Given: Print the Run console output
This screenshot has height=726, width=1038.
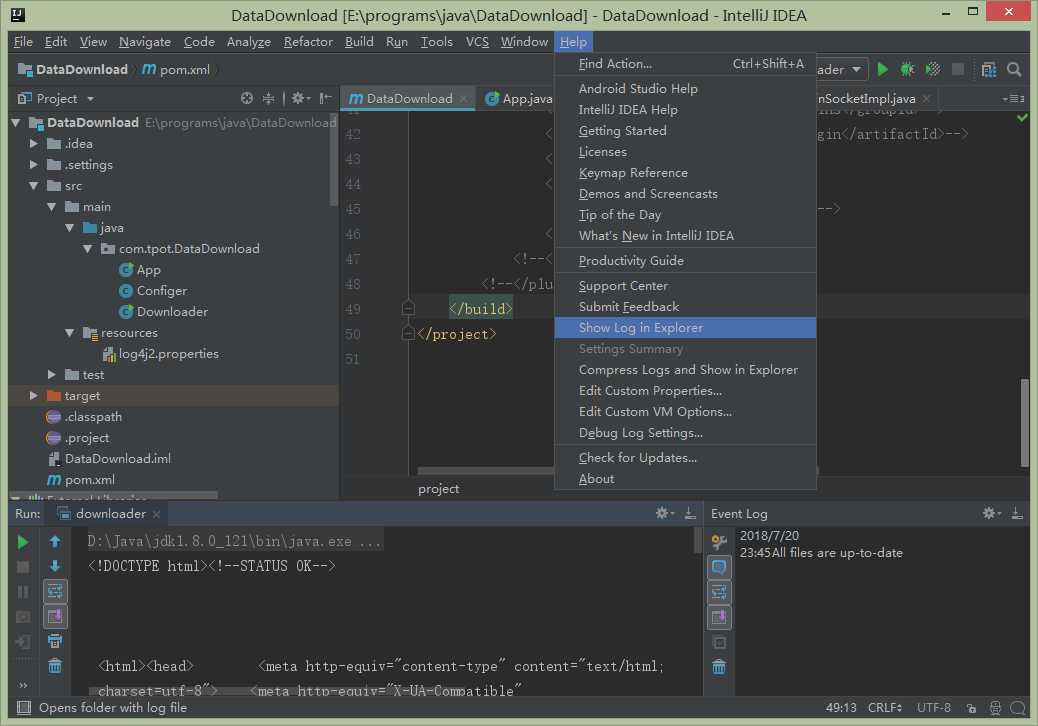Looking at the screenshot, I should pos(55,641).
